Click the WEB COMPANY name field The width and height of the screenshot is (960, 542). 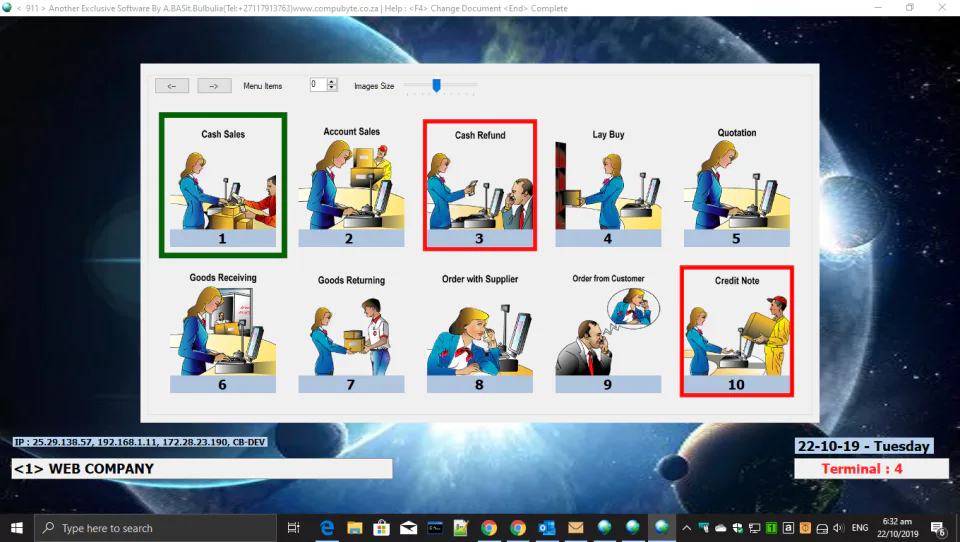click(x=202, y=469)
